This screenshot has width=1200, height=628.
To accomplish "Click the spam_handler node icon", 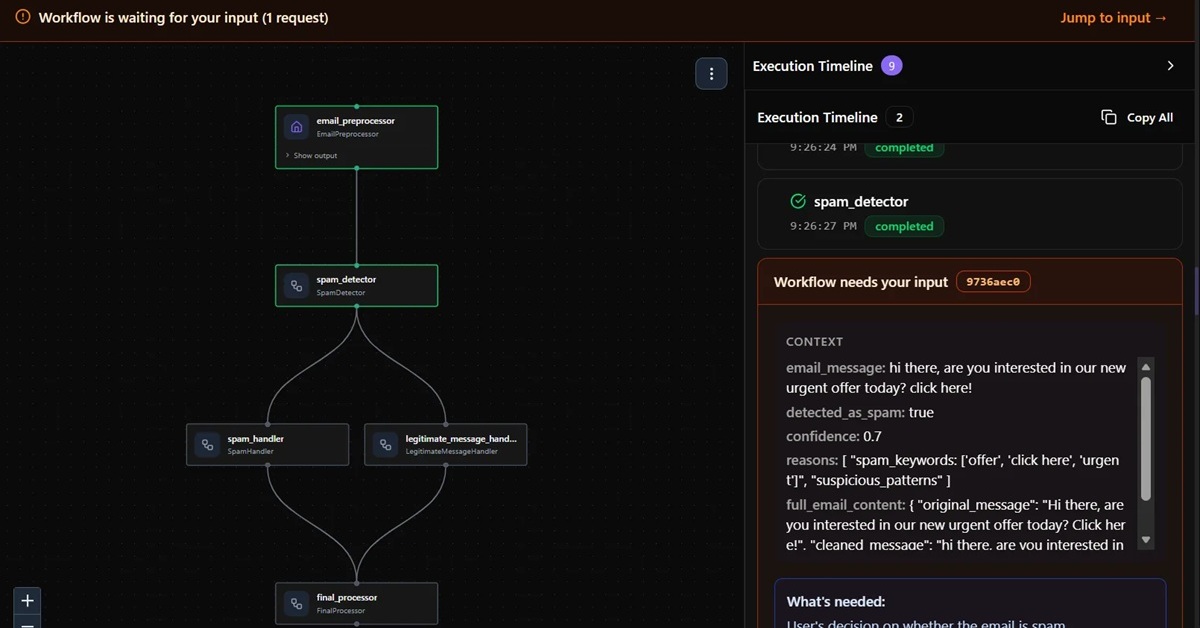I will pyautogui.click(x=207, y=445).
